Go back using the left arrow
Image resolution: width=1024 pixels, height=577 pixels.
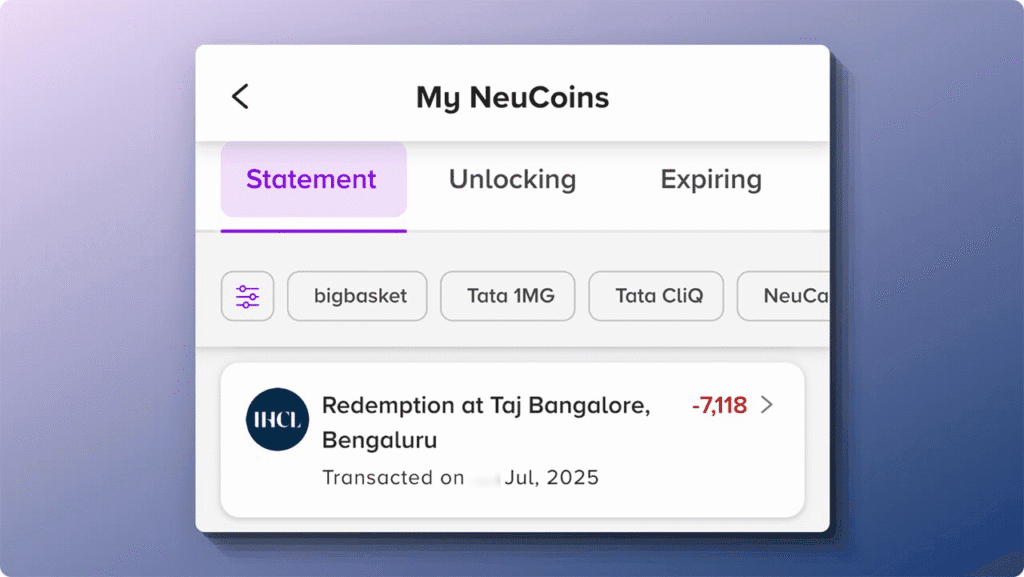tap(240, 97)
